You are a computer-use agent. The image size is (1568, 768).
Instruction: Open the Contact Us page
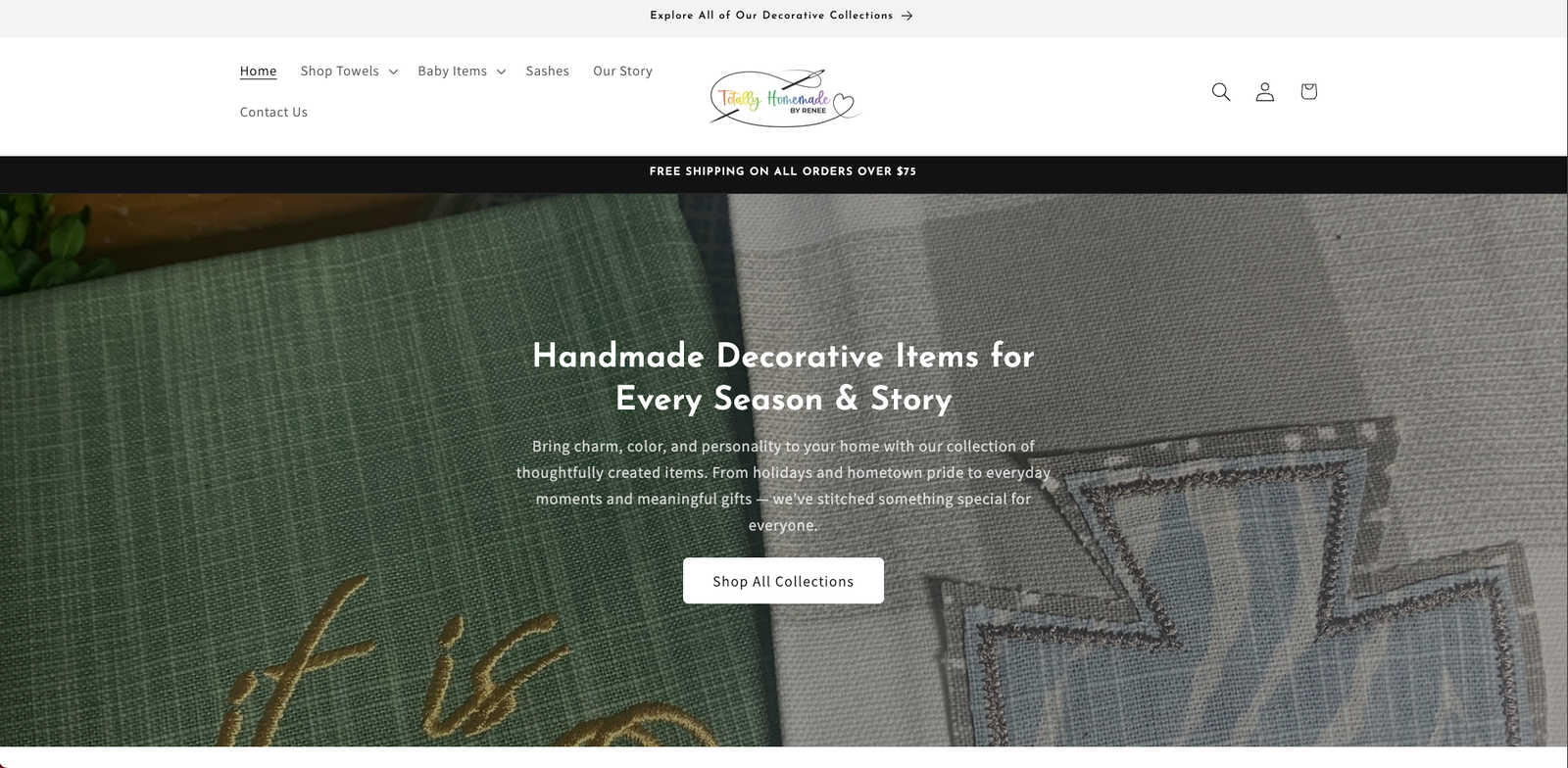tap(273, 112)
